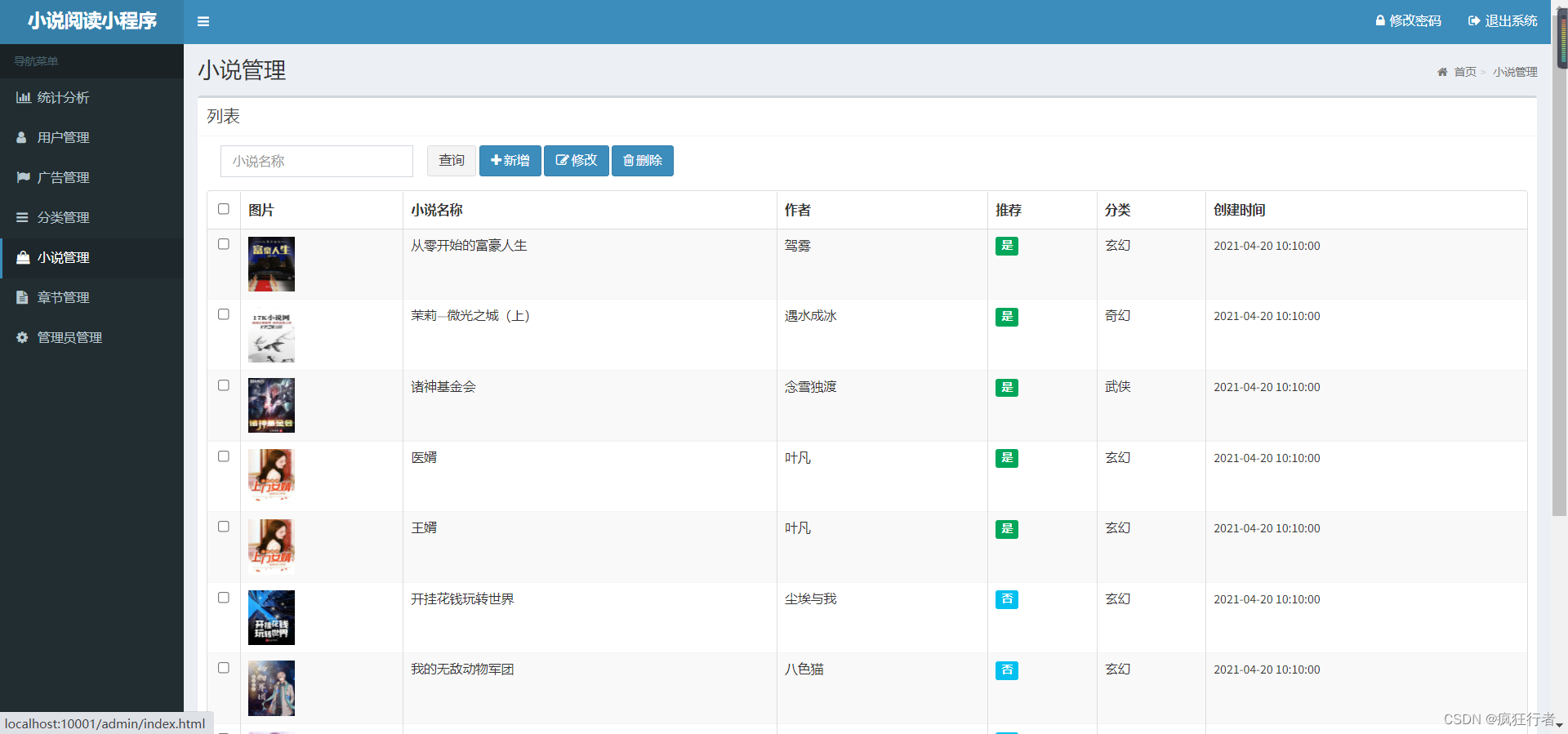Click the cover image of 医婿
The image size is (1568, 734).
[271, 476]
